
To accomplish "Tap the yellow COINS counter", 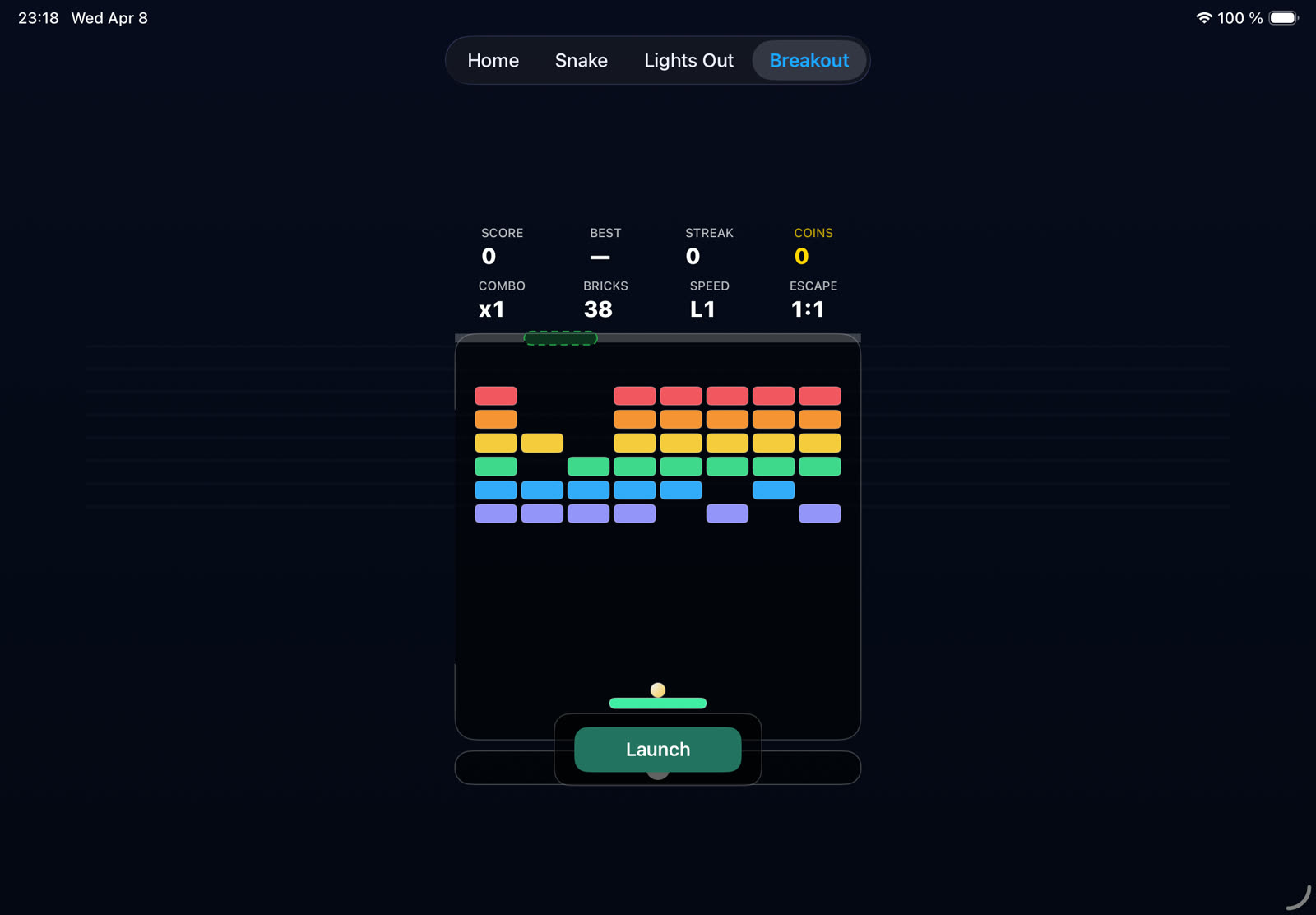I will click(x=802, y=257).
